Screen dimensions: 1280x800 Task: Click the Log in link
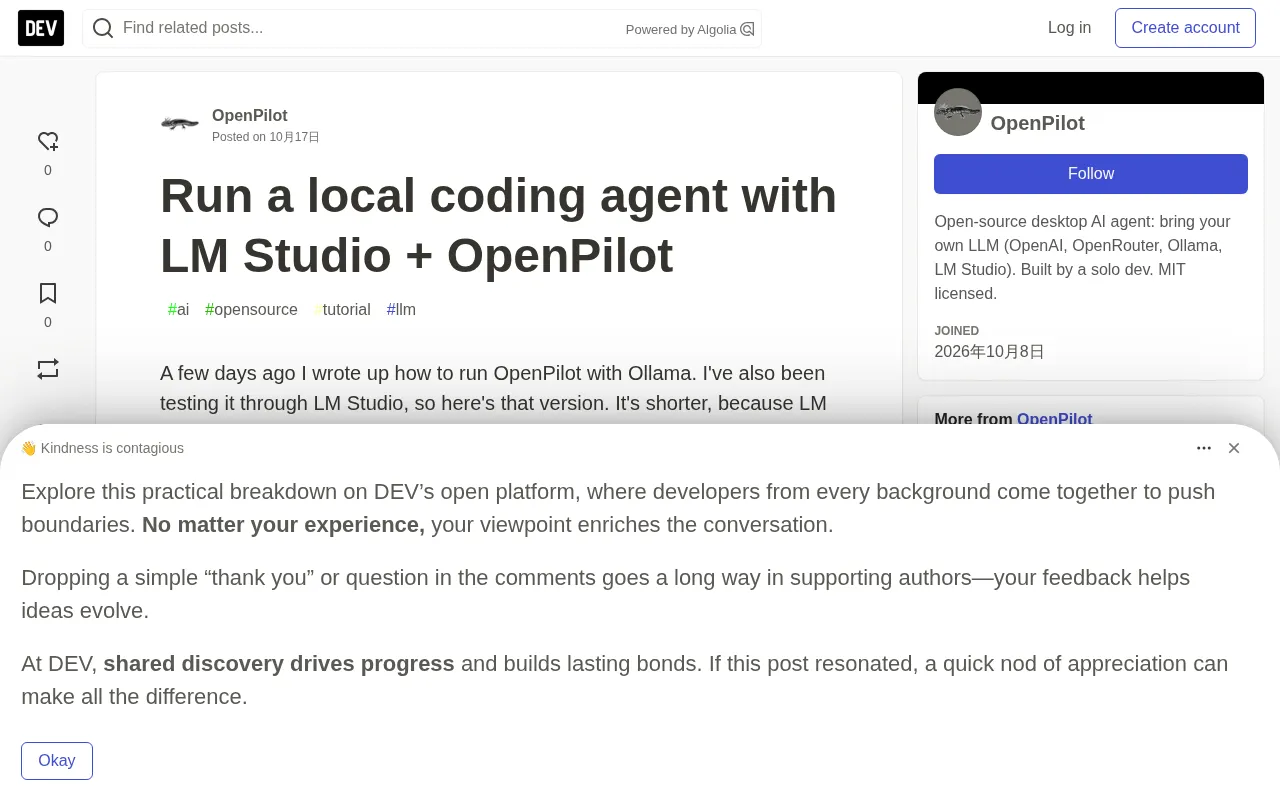point(1069,28)
